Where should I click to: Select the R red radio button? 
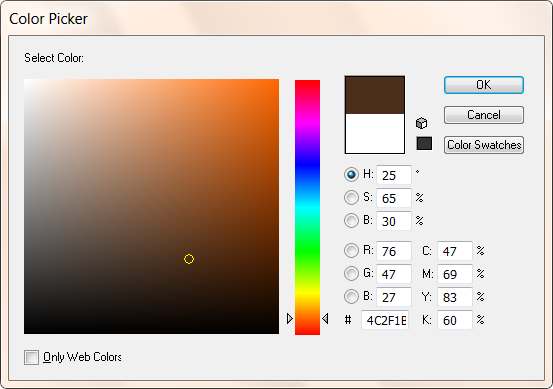(x=351, y=250)
